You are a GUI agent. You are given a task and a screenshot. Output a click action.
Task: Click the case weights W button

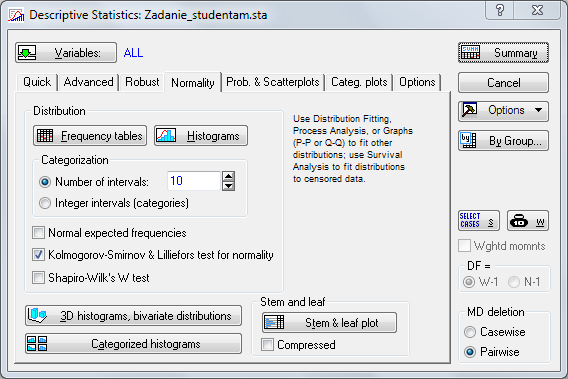click(528, 220)
